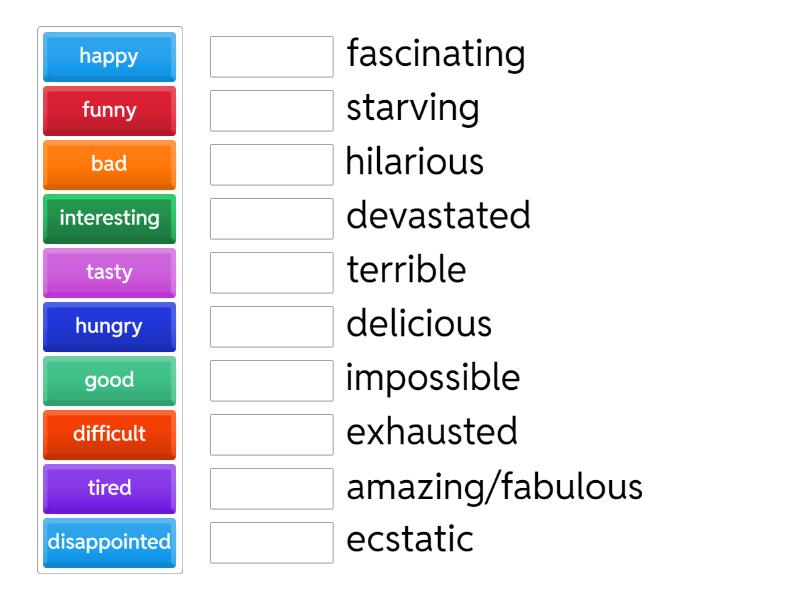Click the answer box beside delicious

point(271,326)
